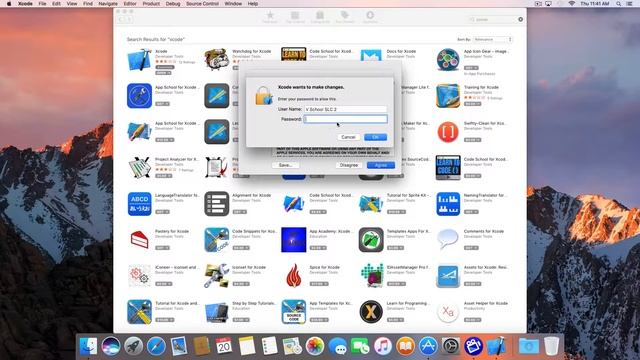This screenshot has height=360, width=640.
Task: Open the price dropdown button under Xcode
Action: point(163,73)
